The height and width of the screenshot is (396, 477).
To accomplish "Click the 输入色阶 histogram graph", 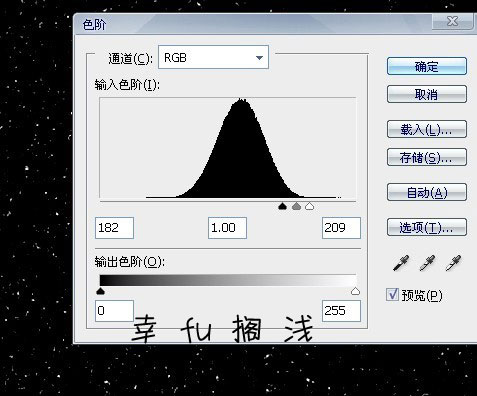I will point(228,148).
